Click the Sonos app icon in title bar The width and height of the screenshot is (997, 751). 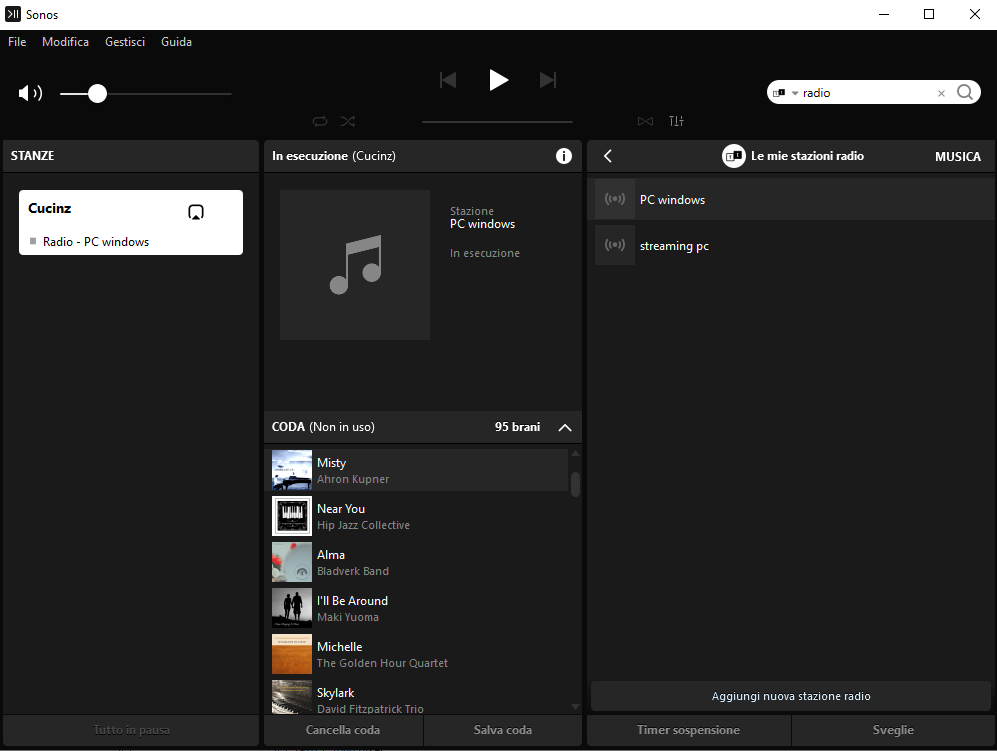[13, 14]
